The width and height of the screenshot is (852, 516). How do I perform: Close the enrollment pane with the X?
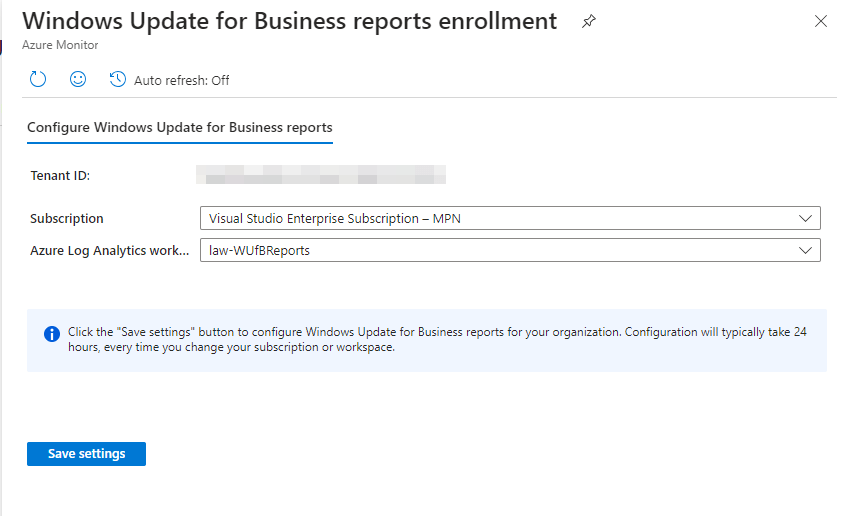pos(821,21)
